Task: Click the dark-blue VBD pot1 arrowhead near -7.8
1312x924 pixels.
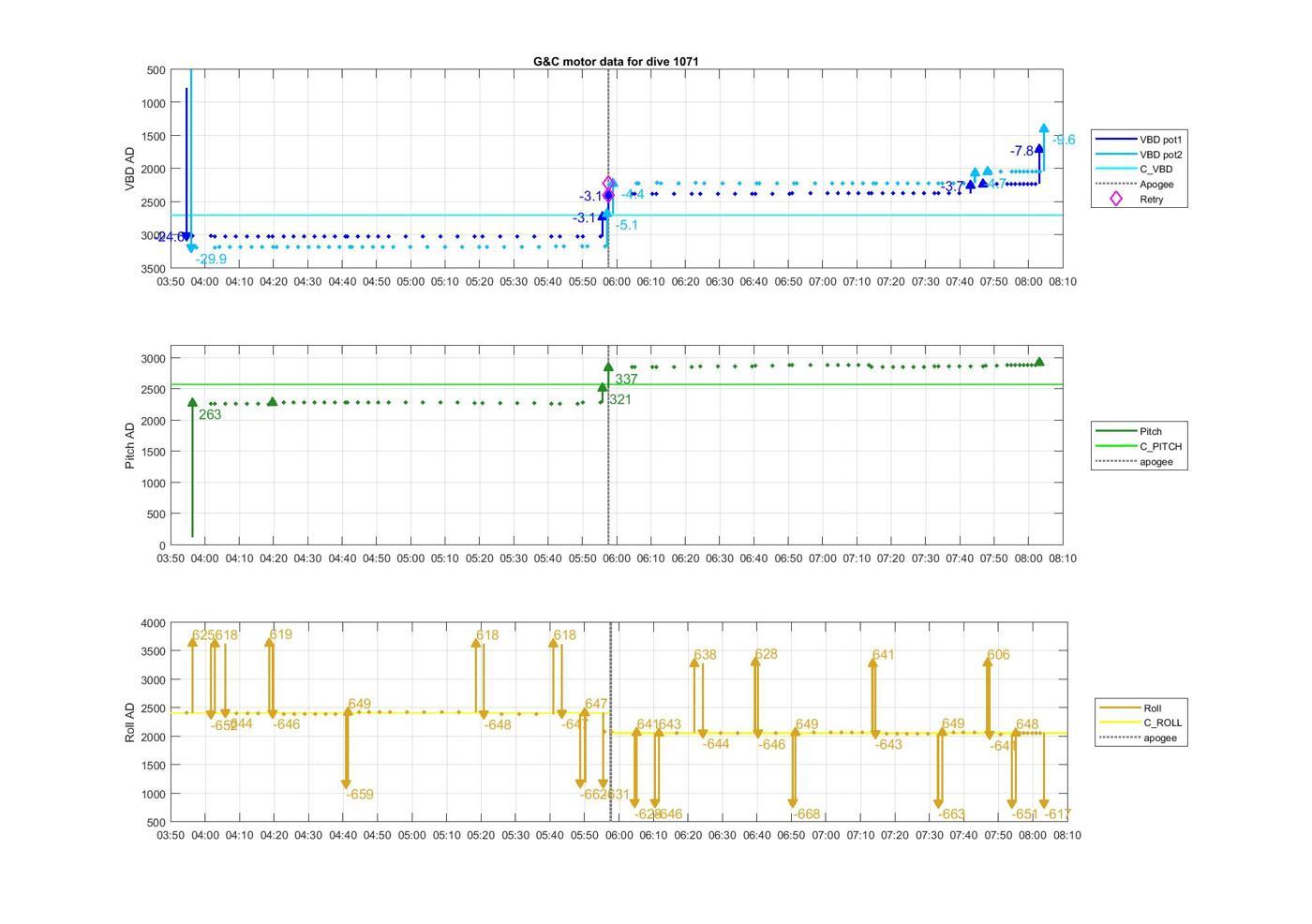Action: point(1038,149)
